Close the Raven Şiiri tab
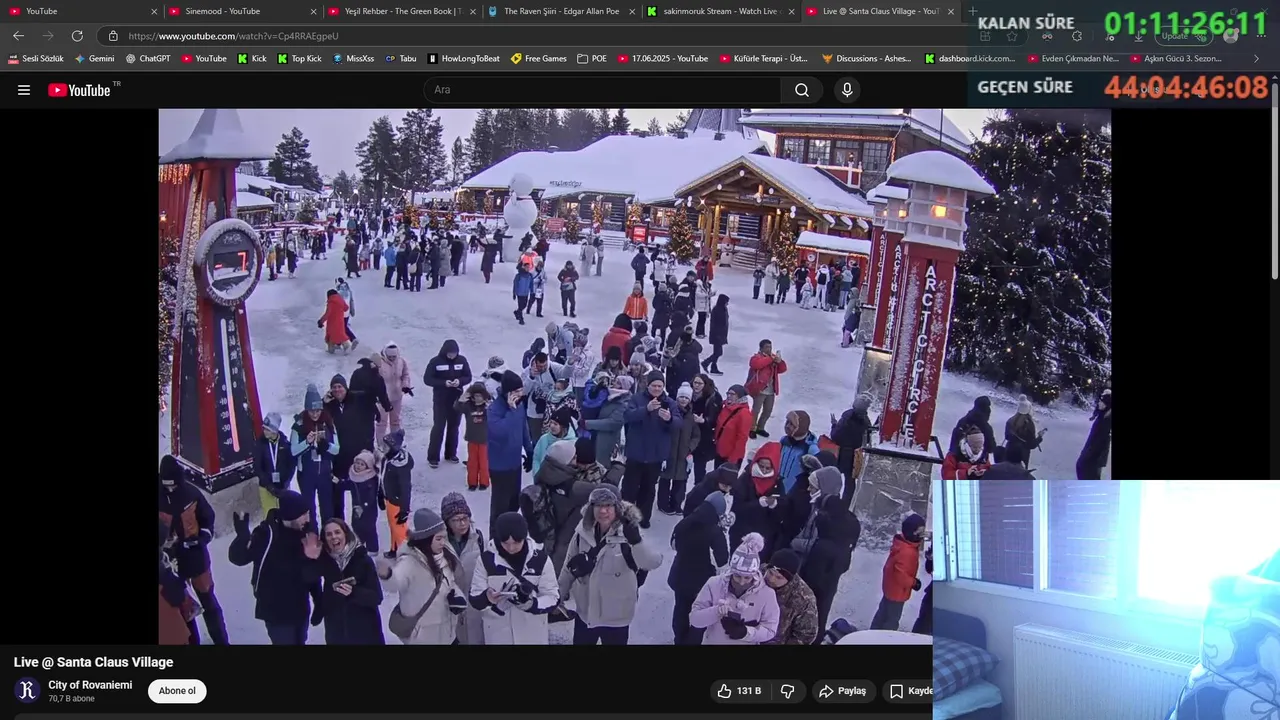The height and width of the screenshot is (720, 1280). pos(632,12)
